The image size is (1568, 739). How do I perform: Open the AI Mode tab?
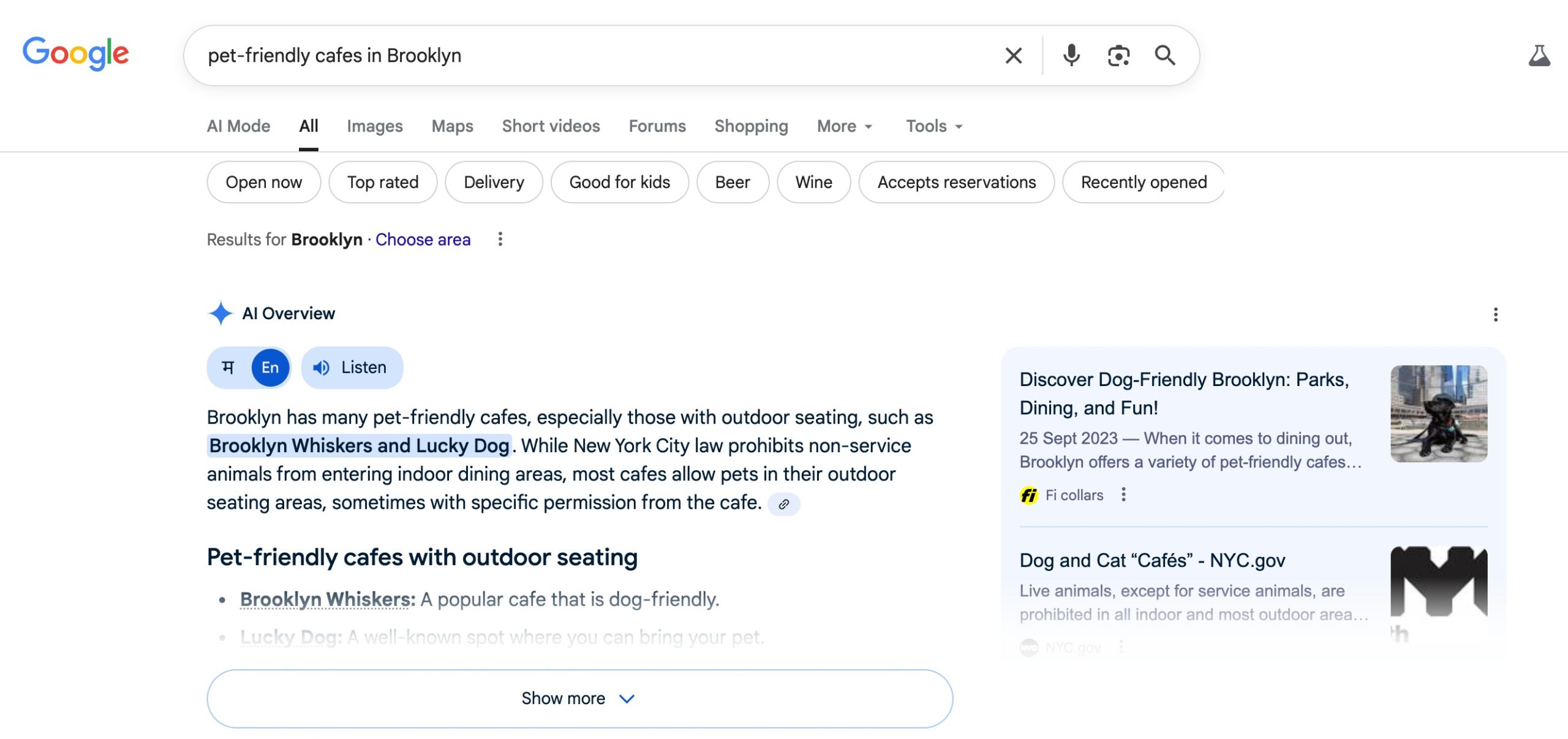[238, 126]
